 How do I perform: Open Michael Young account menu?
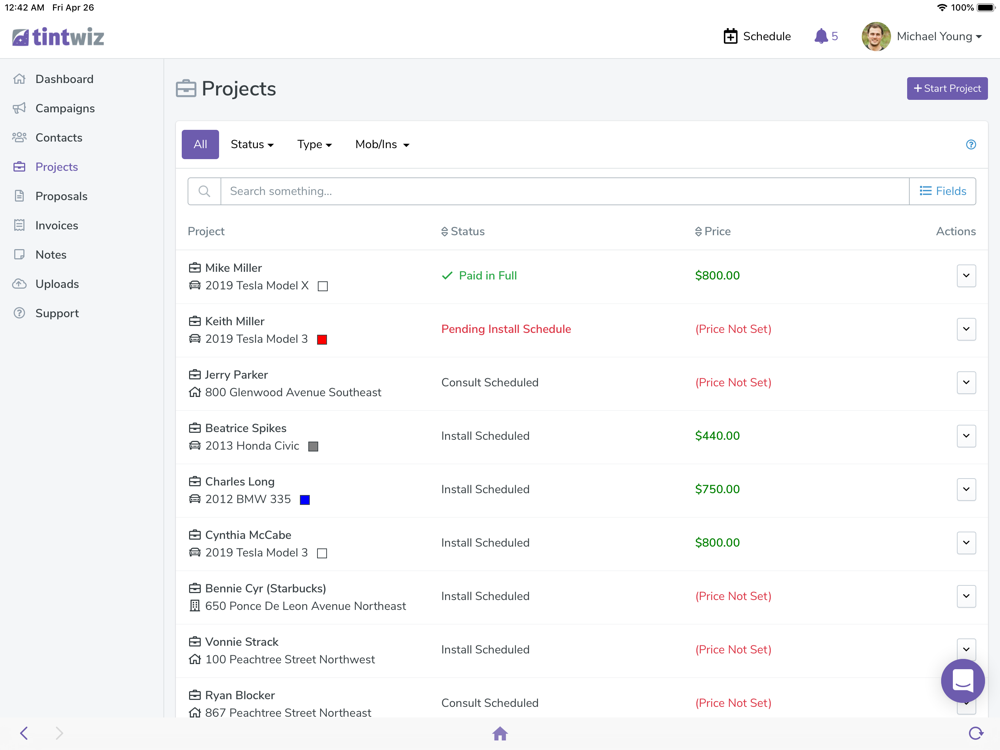click(x=922, y=36)
